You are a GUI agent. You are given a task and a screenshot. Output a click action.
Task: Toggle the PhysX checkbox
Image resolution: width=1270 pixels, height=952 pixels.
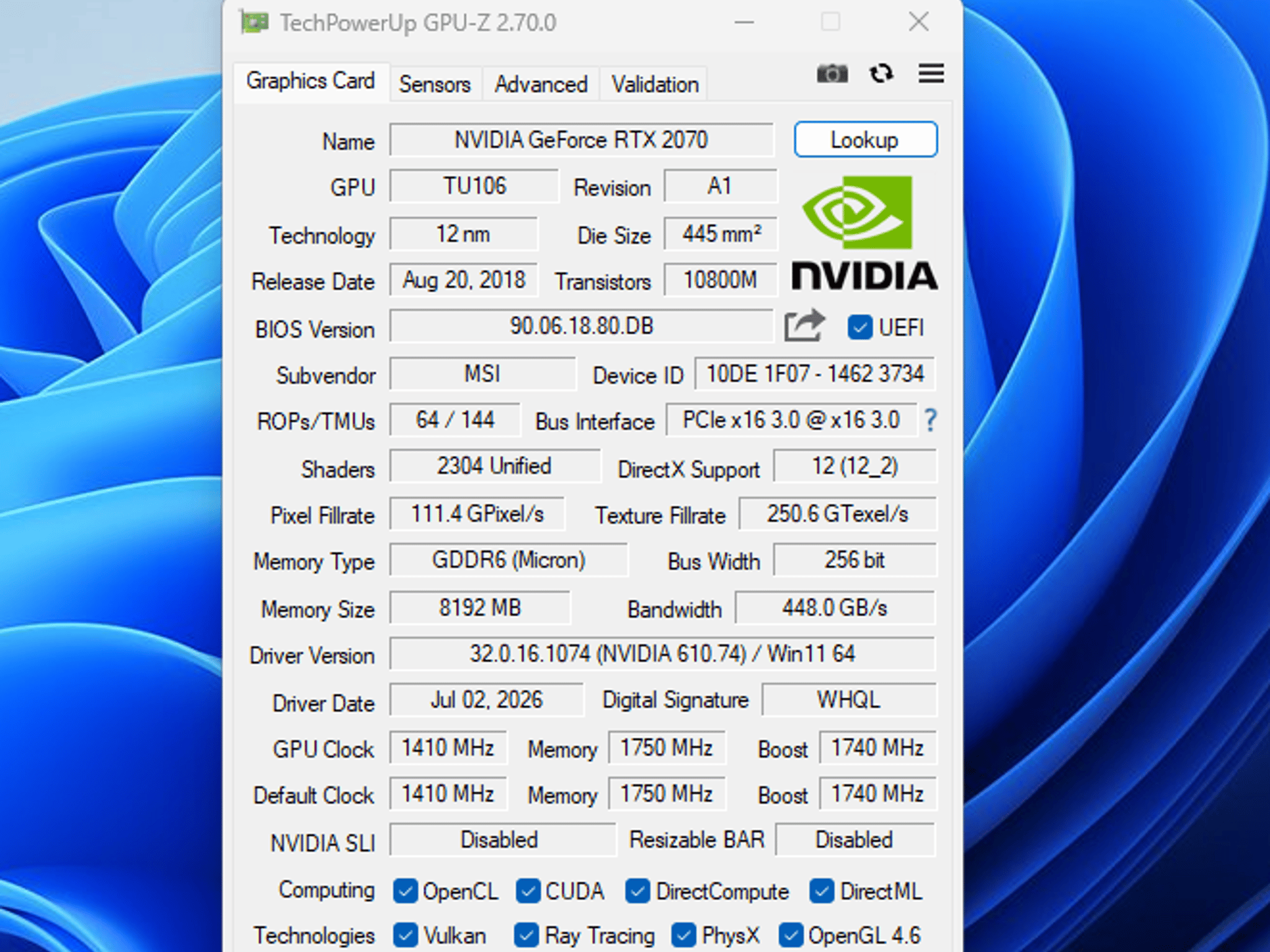tap(684, 935)
